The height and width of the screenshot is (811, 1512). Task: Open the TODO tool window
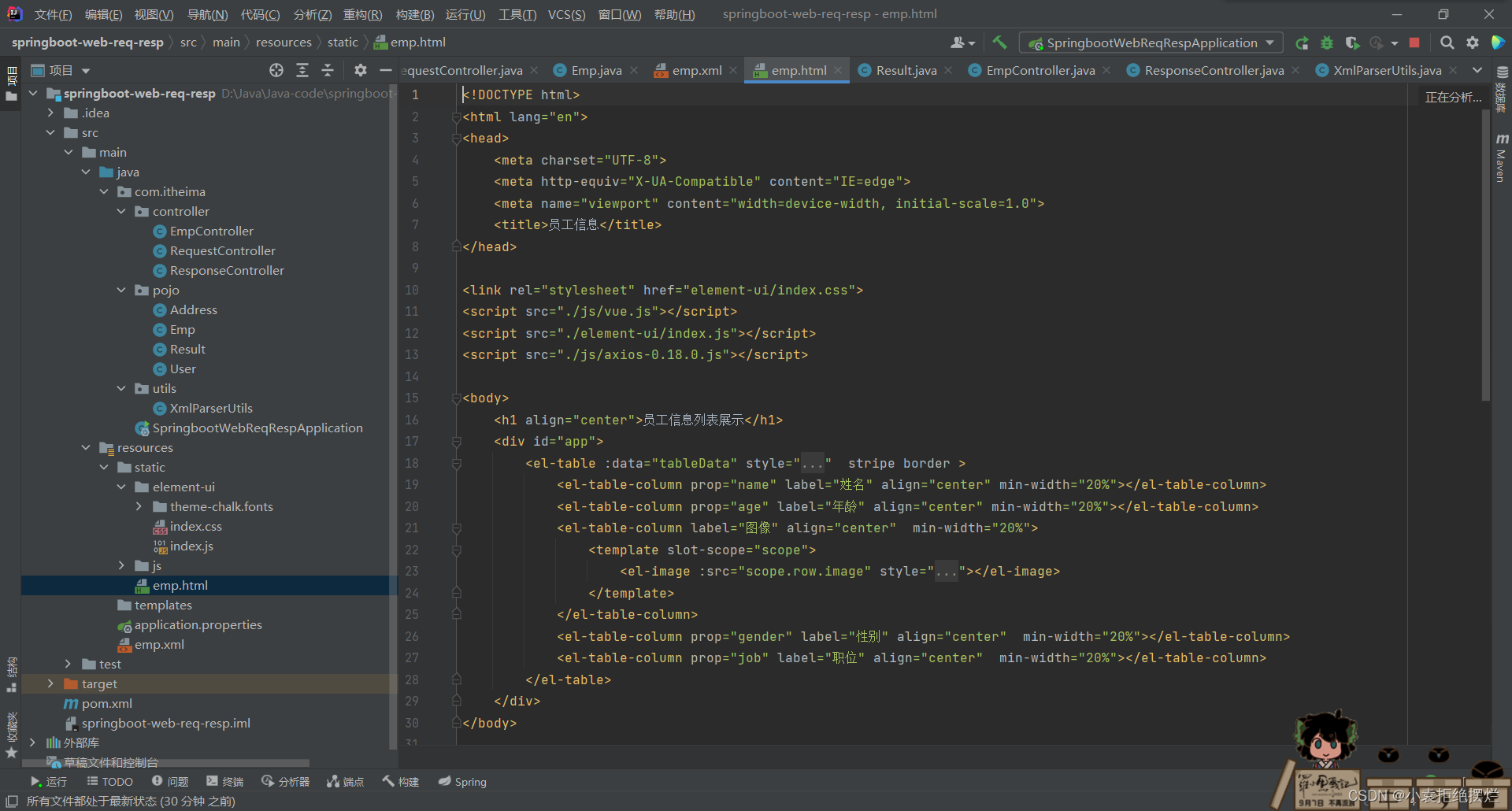pyautogui.click(x=109, y=782)
